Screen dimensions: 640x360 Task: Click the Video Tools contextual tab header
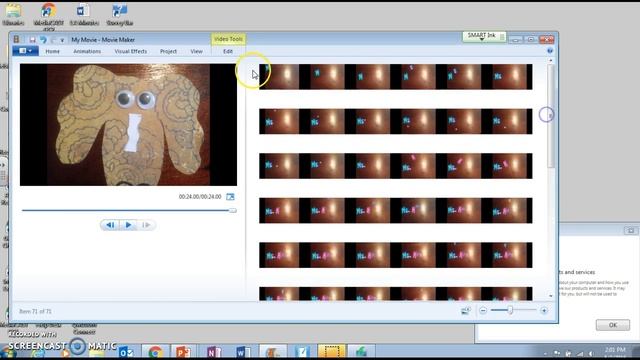(228, 39)
